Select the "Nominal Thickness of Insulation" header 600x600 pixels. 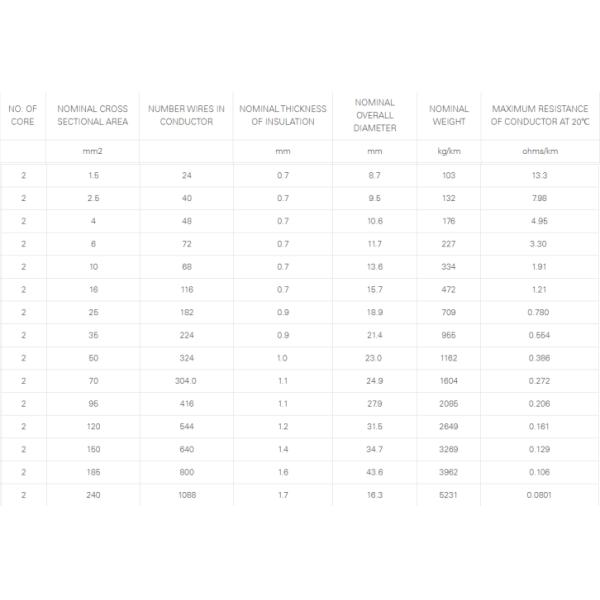[283, 115]
